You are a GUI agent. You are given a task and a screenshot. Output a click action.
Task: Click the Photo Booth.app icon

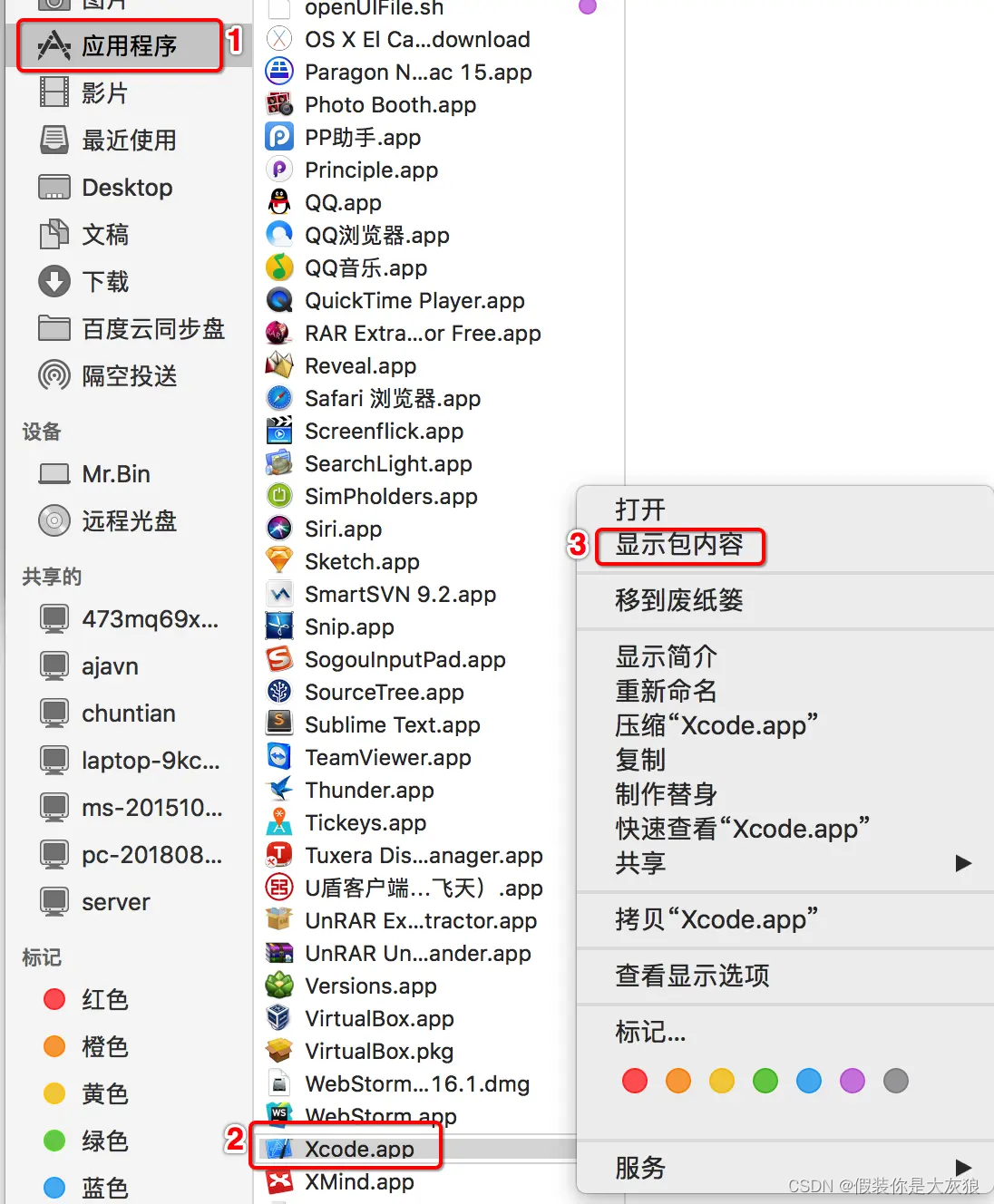point(278,104)
